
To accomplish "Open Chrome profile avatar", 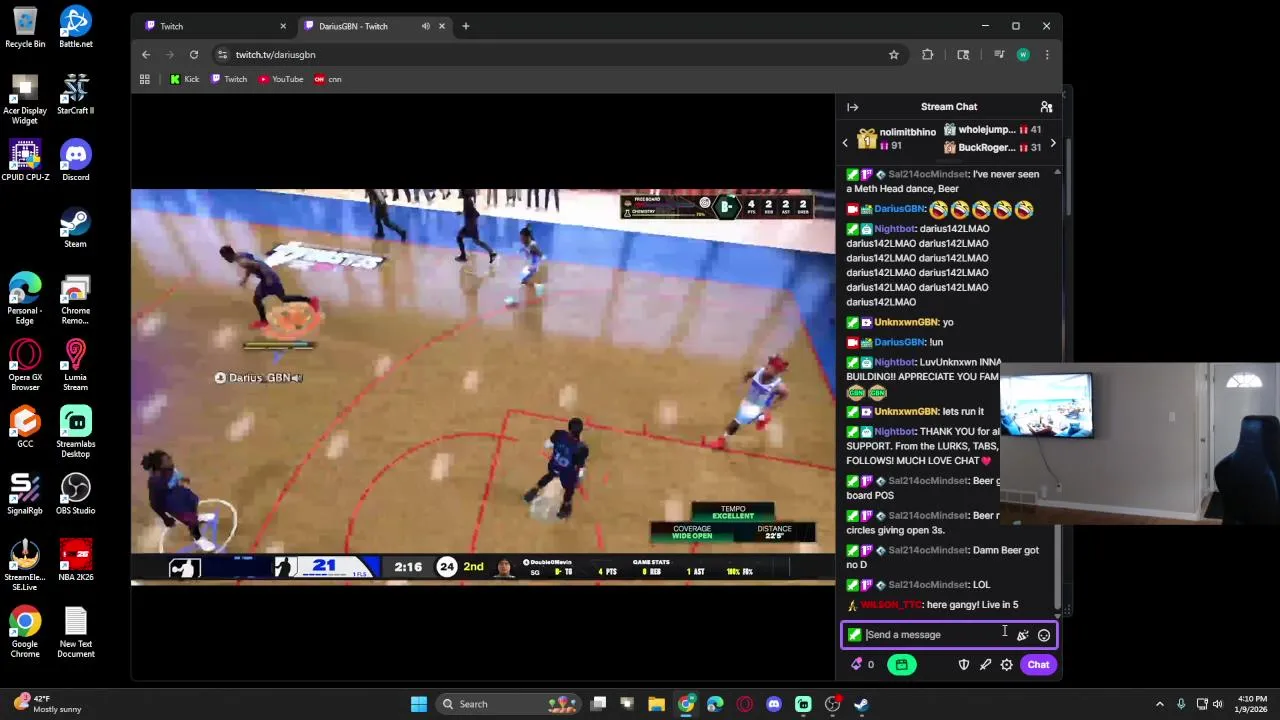I will pyautogui.click(x=1023, y=55).
